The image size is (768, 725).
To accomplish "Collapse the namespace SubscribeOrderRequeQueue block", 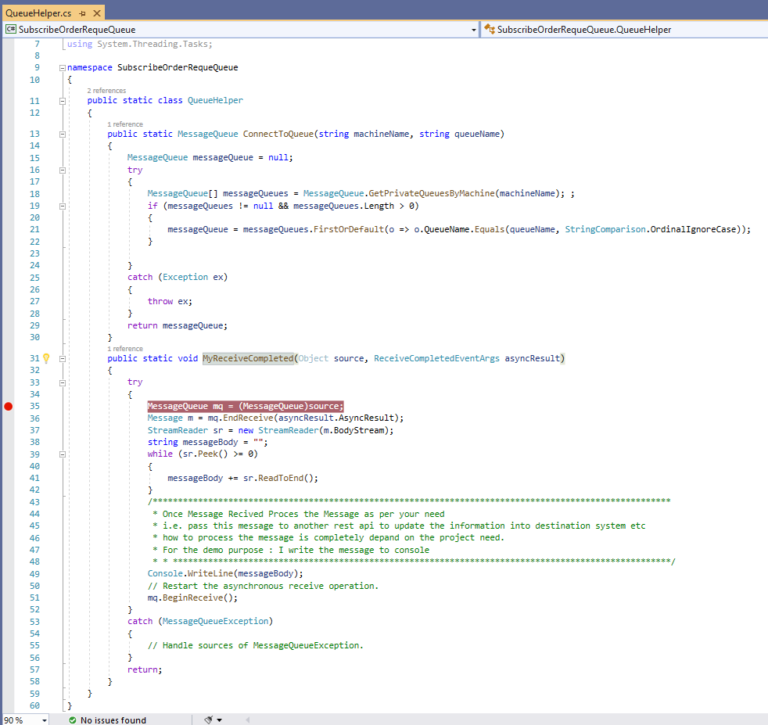I will 63,68.
